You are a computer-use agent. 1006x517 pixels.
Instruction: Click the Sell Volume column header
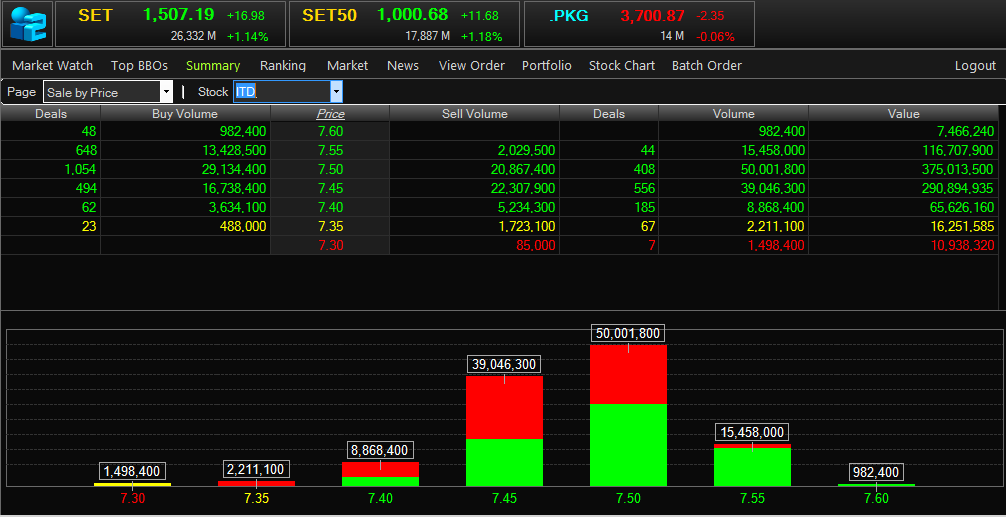(x=475, y=114)
